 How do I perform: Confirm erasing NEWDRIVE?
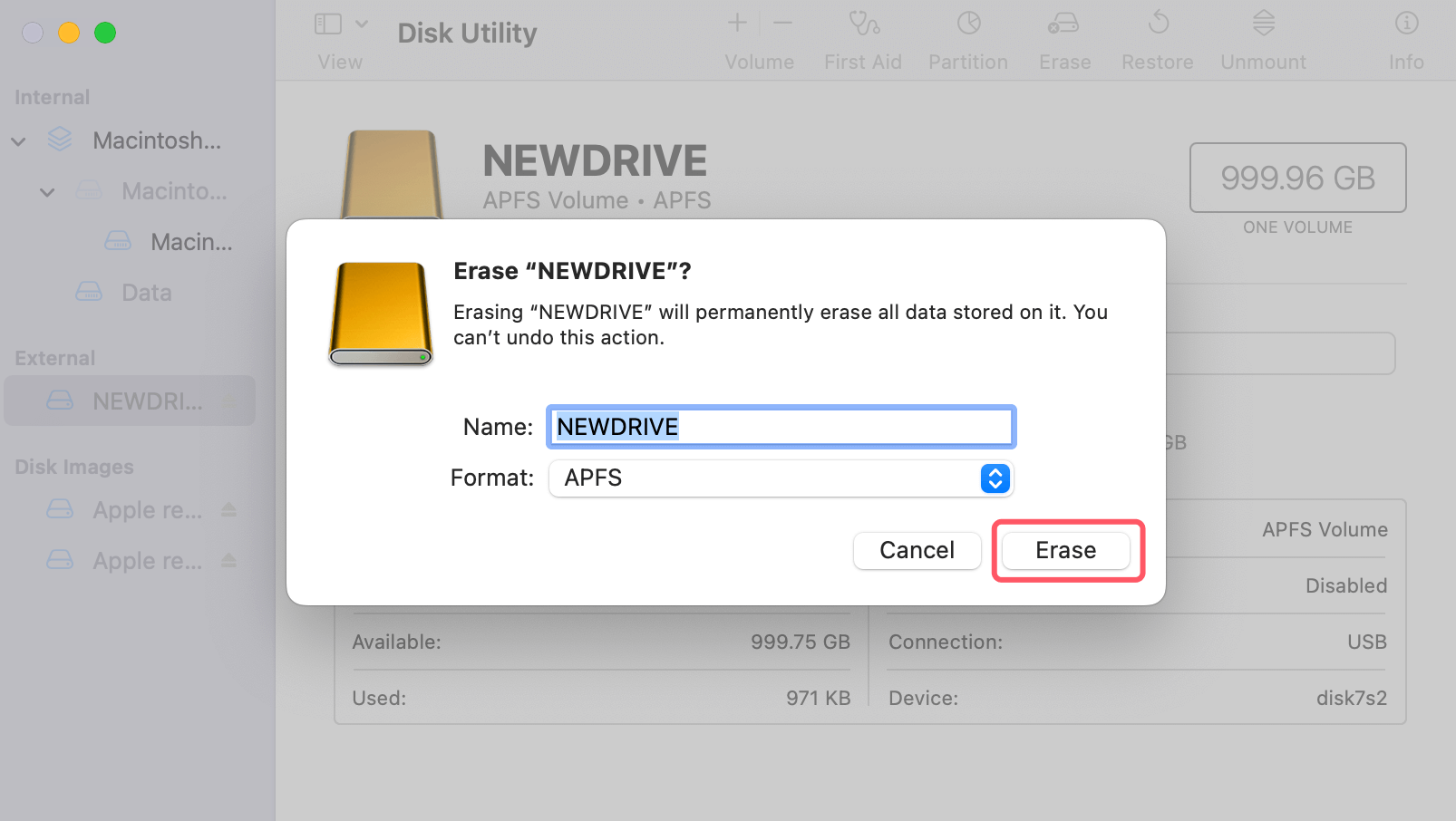click(x=1064, y=550)
